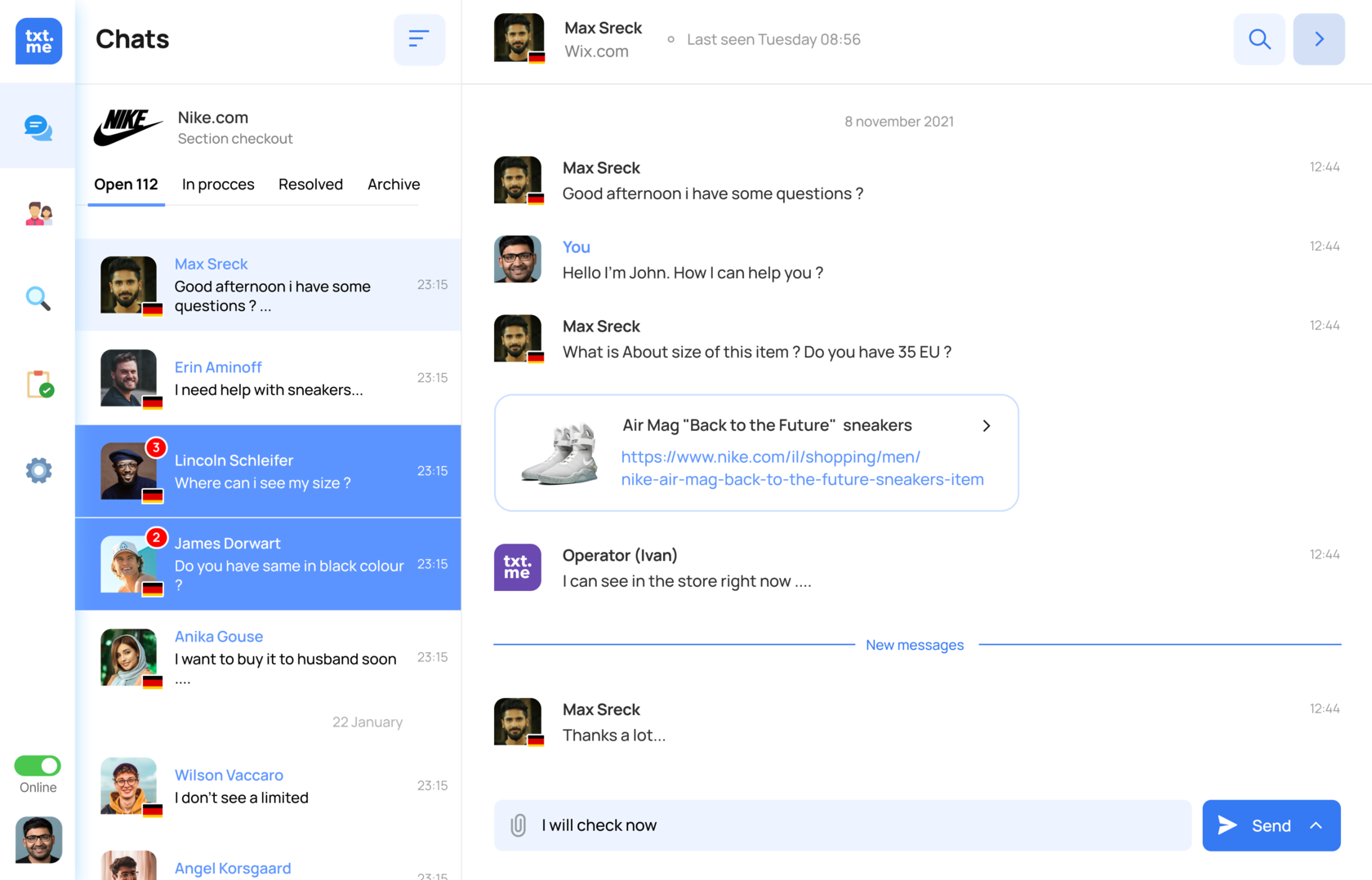Screen dimensions: 1372x880
Task: Open the clipboard tasks icon
Action: 39,384
